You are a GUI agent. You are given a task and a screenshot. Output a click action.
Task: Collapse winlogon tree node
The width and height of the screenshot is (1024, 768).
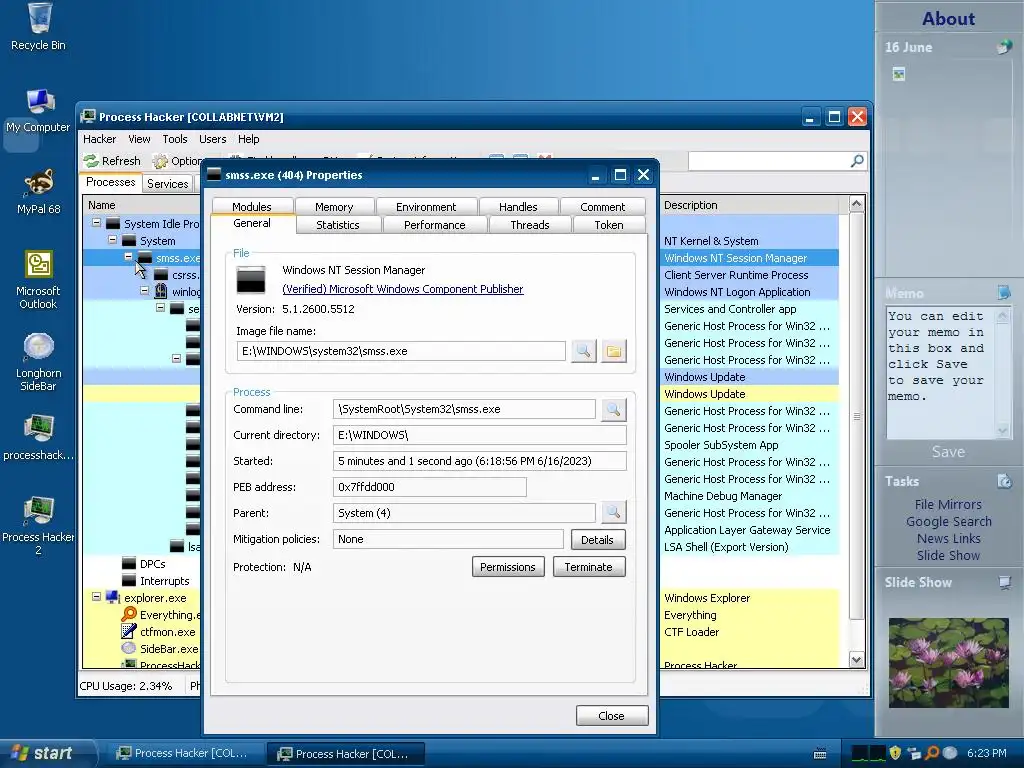tap(144, 291)
